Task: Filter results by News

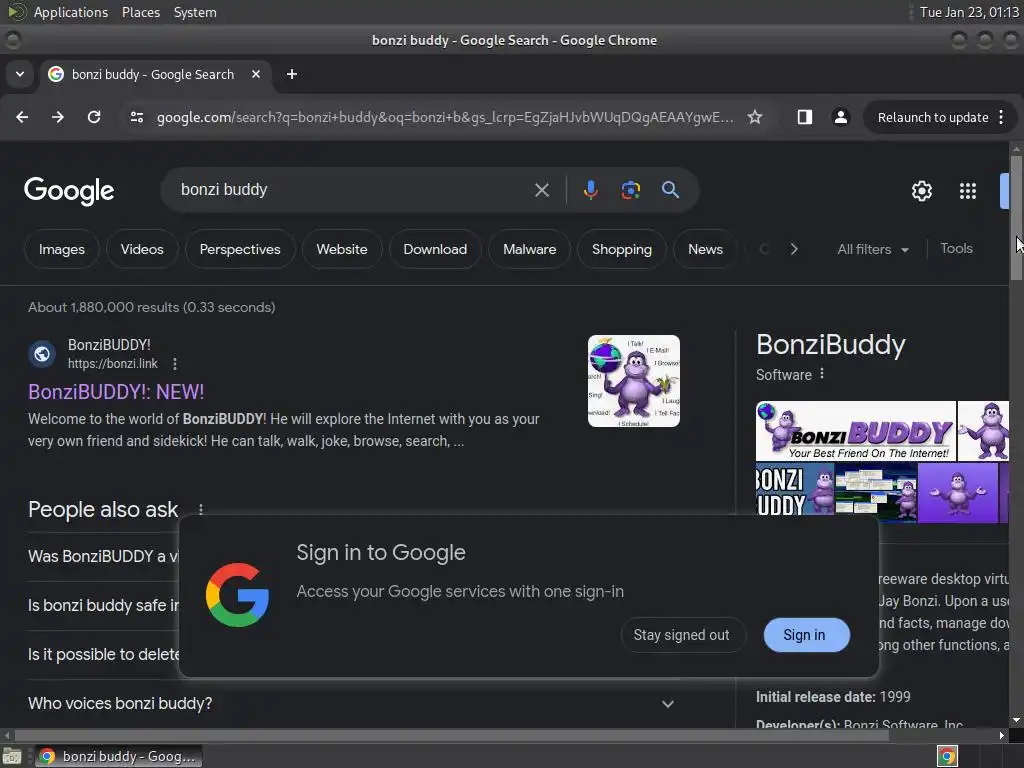Action: [705, 249]
